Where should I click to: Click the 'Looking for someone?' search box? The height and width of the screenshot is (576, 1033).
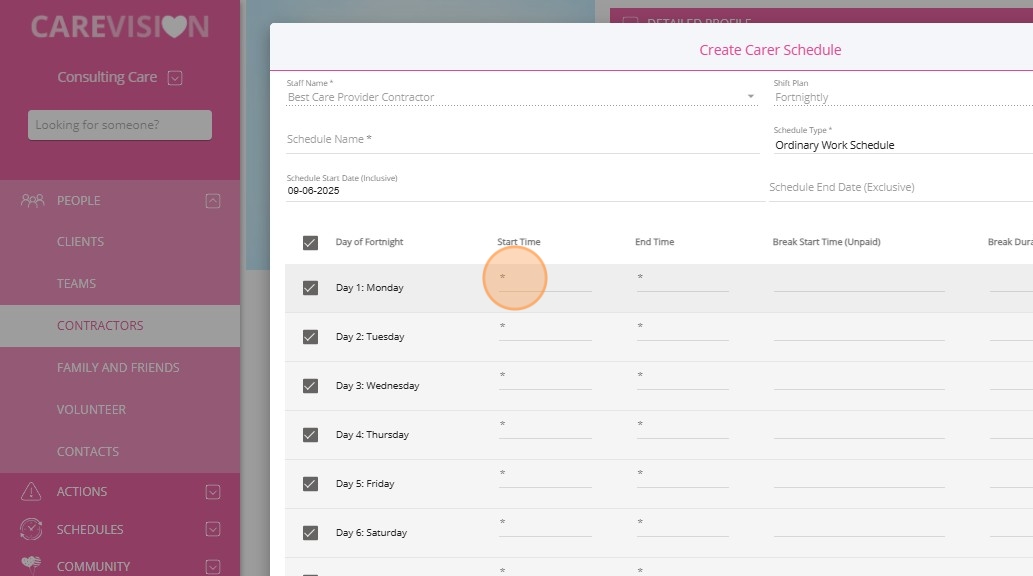pos(120,125)
